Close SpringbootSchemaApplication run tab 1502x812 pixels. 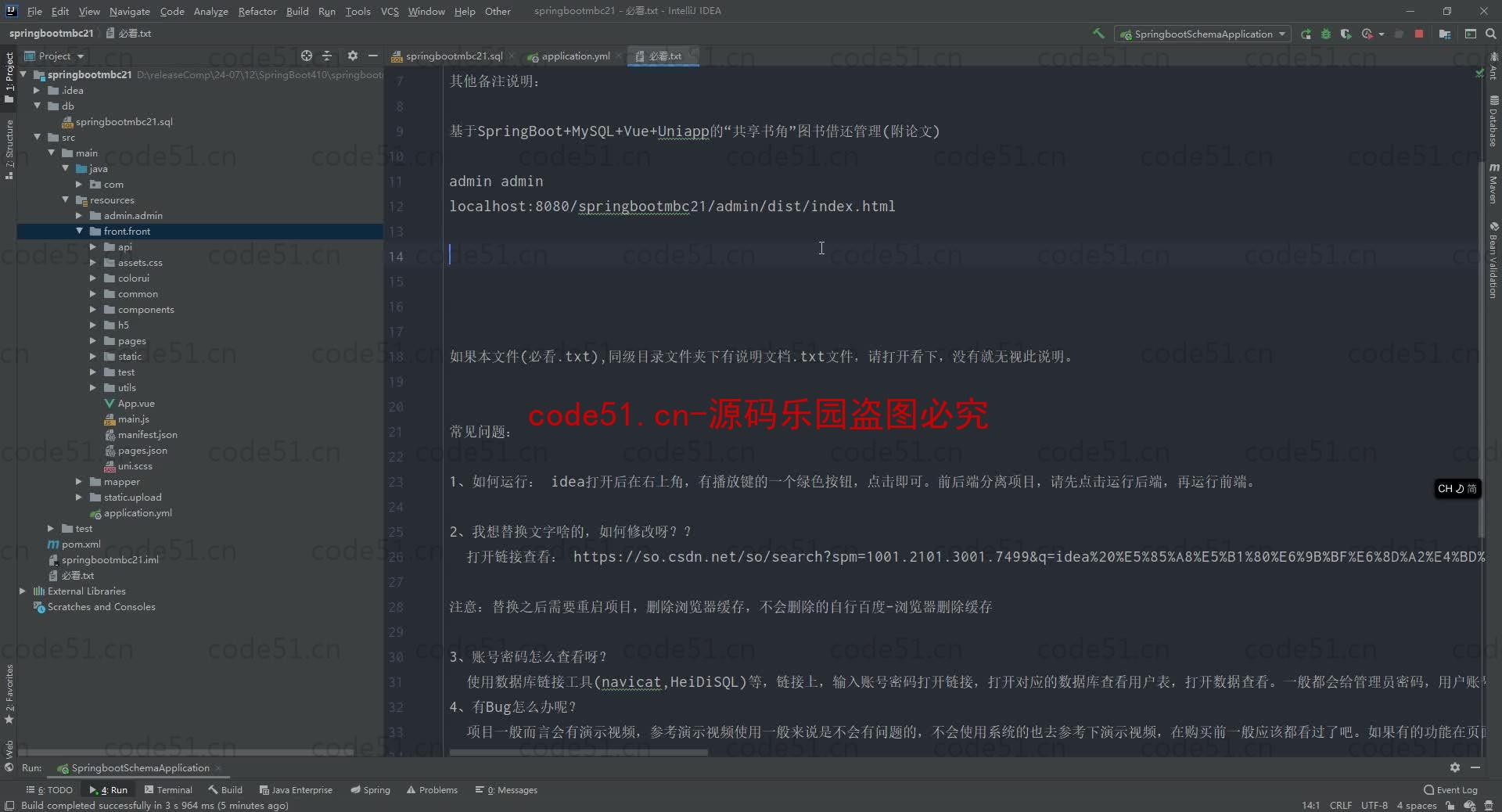click(218, 767)
